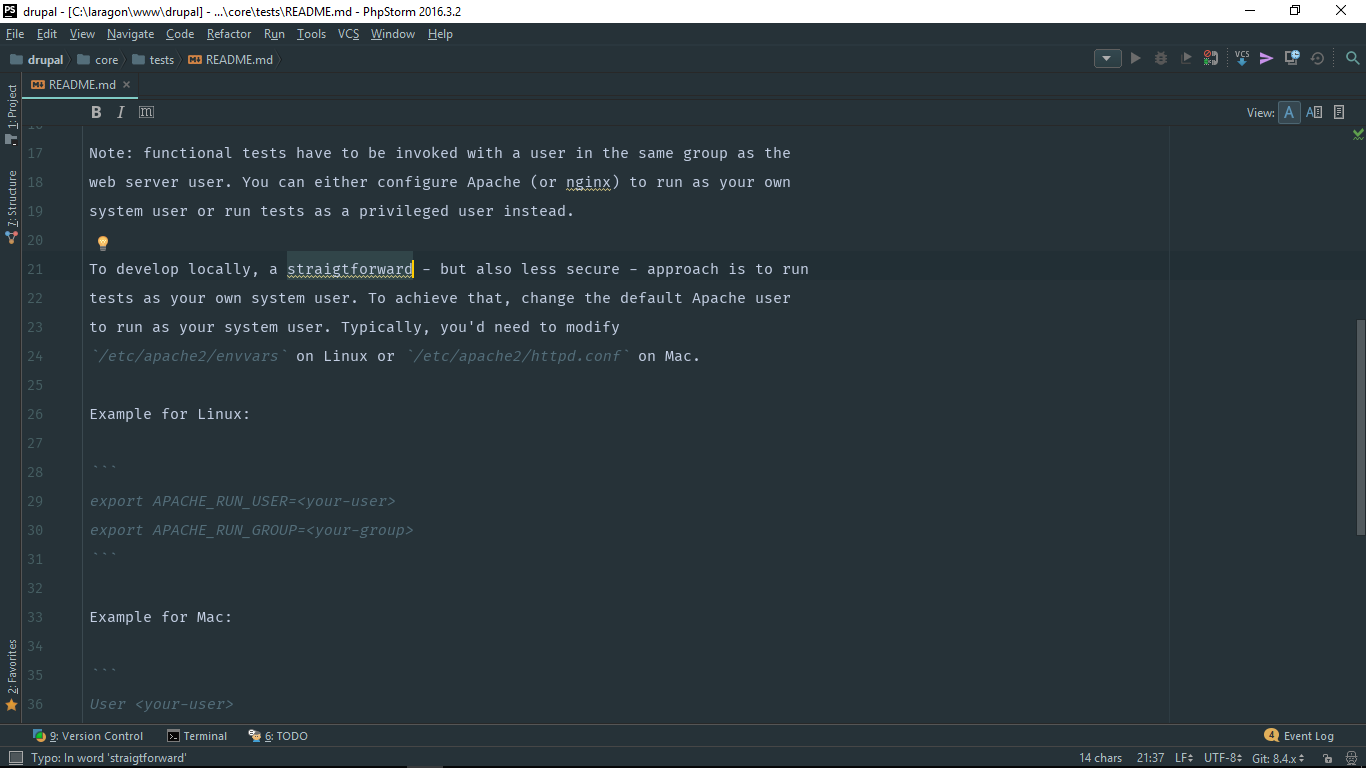
Task: Switch to preview-only view
Action: 1339,112
